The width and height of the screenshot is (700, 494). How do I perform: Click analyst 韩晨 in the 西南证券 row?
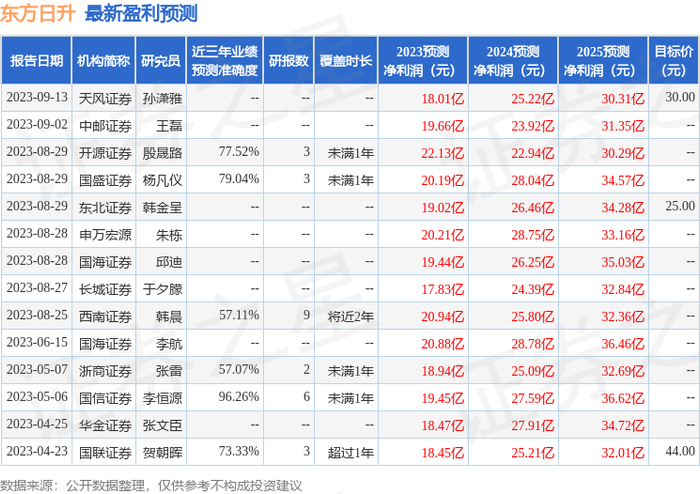tap(169, 316)
